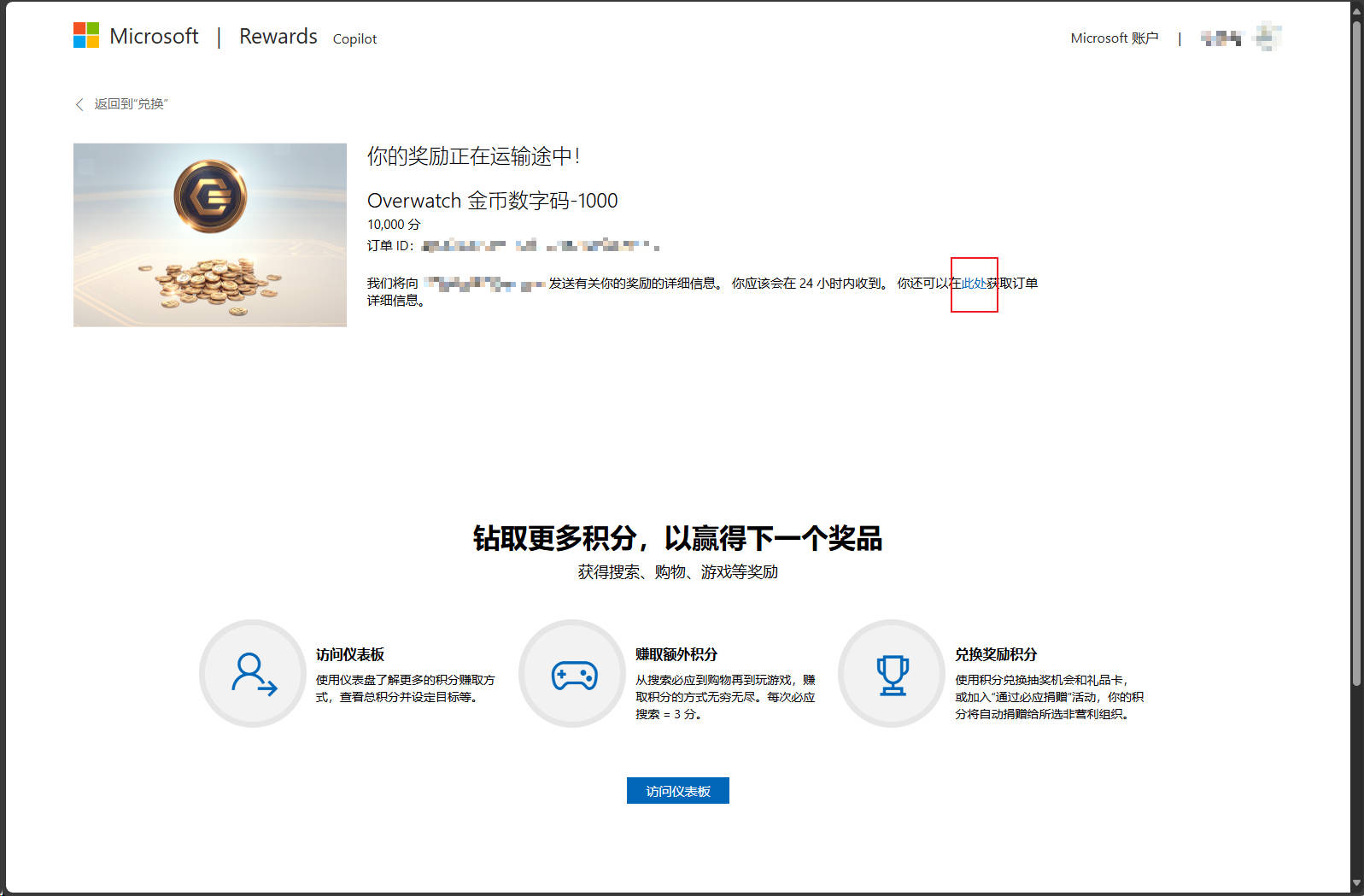This screenshot has width=1364, height=896.
Task: Go back via 返回到"兑换" link
Action: point(131,104)
